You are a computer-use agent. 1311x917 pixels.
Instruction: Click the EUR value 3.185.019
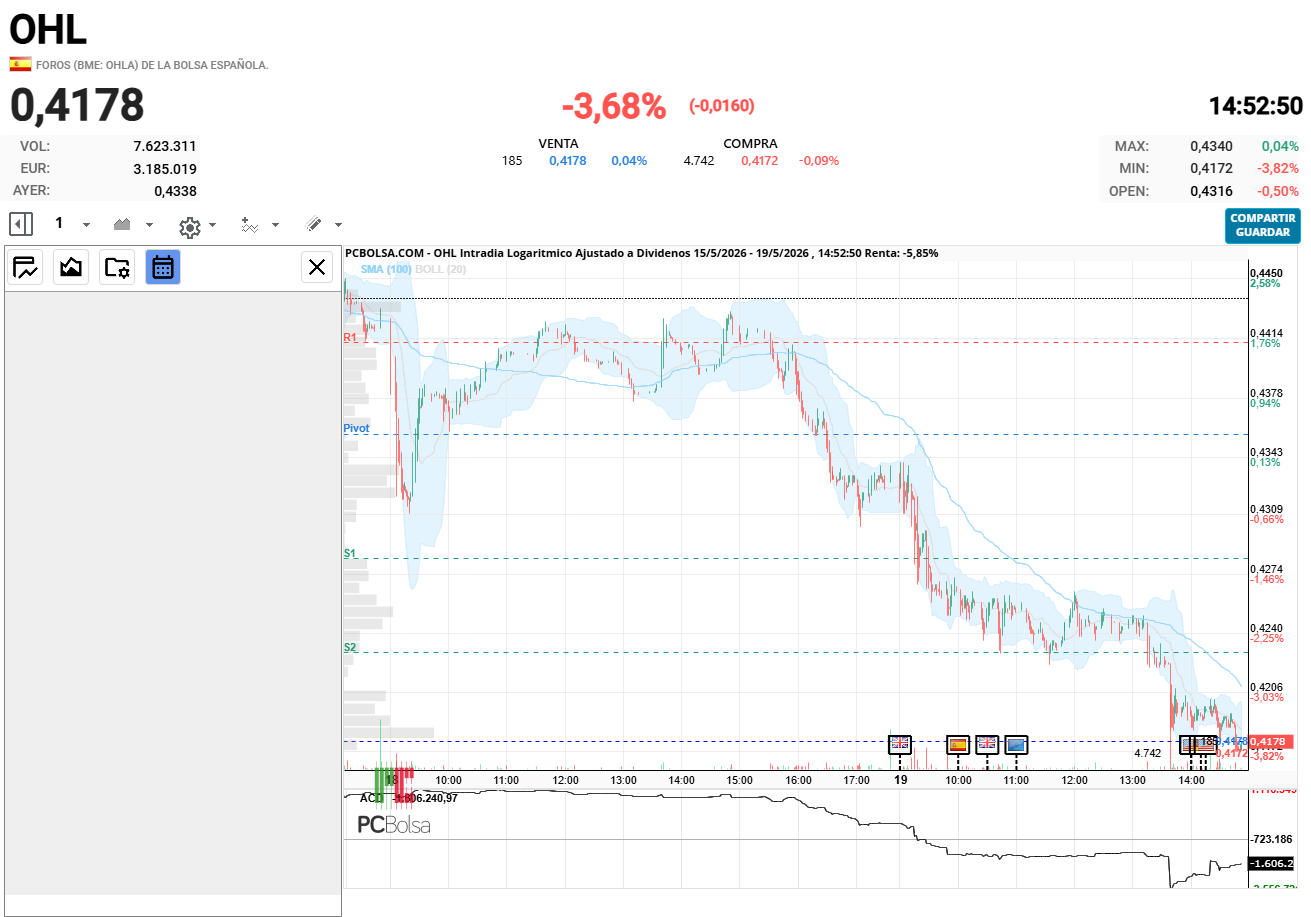(164, 168)
